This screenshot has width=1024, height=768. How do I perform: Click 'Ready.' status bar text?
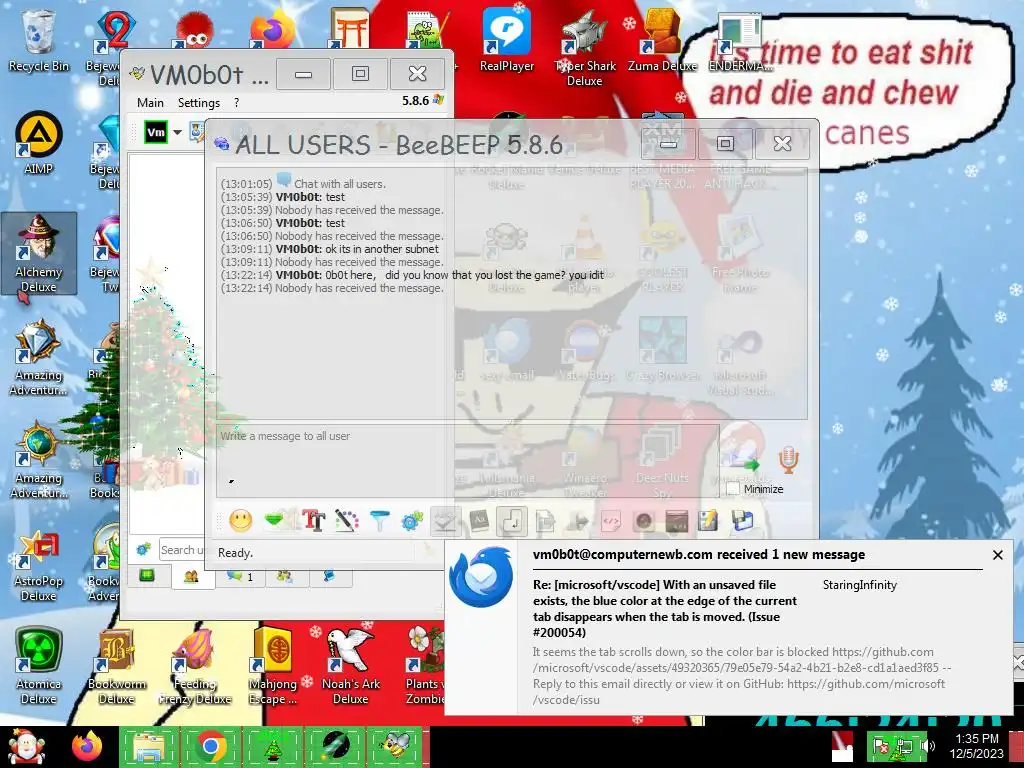[235, 552]
